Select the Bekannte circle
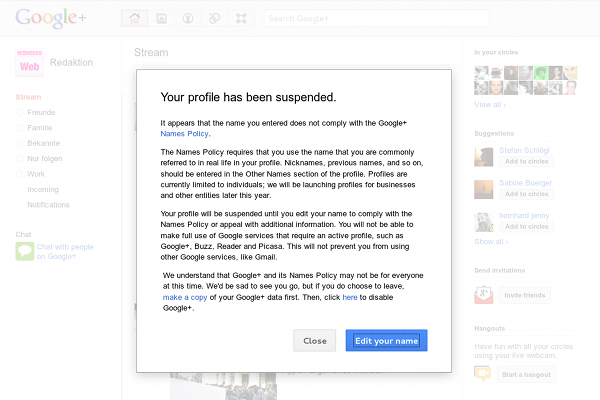600x400 pixels. click(x=44, y=143)
